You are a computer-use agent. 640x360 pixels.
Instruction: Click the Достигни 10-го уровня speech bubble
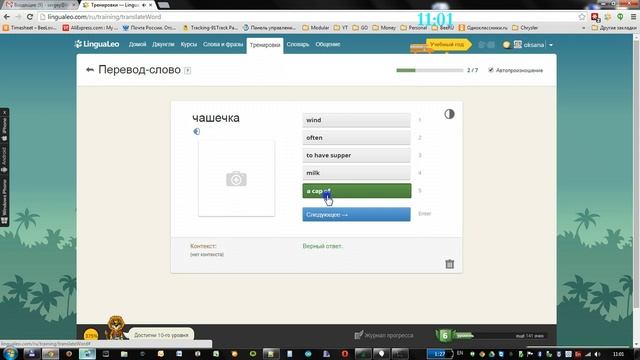(x=161, y=335)
